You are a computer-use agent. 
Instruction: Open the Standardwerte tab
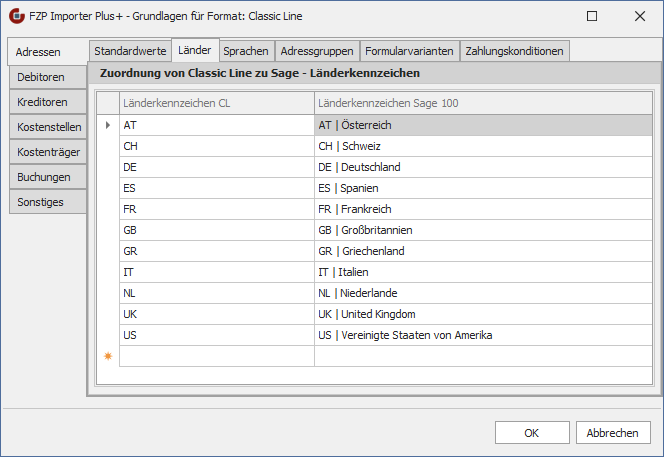click(x=130, y=51)
